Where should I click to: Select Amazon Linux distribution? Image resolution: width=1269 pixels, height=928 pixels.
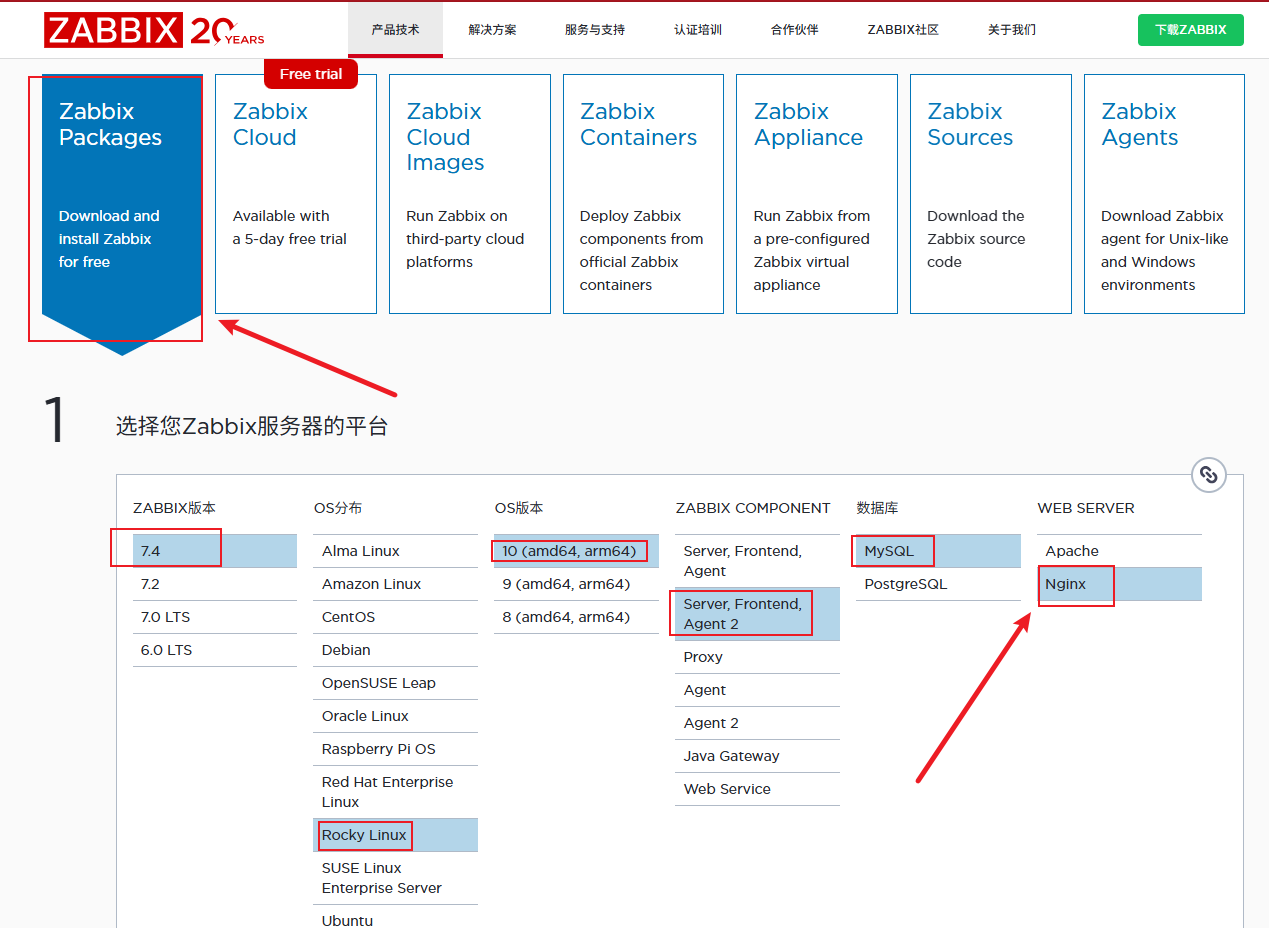point(396,584)
